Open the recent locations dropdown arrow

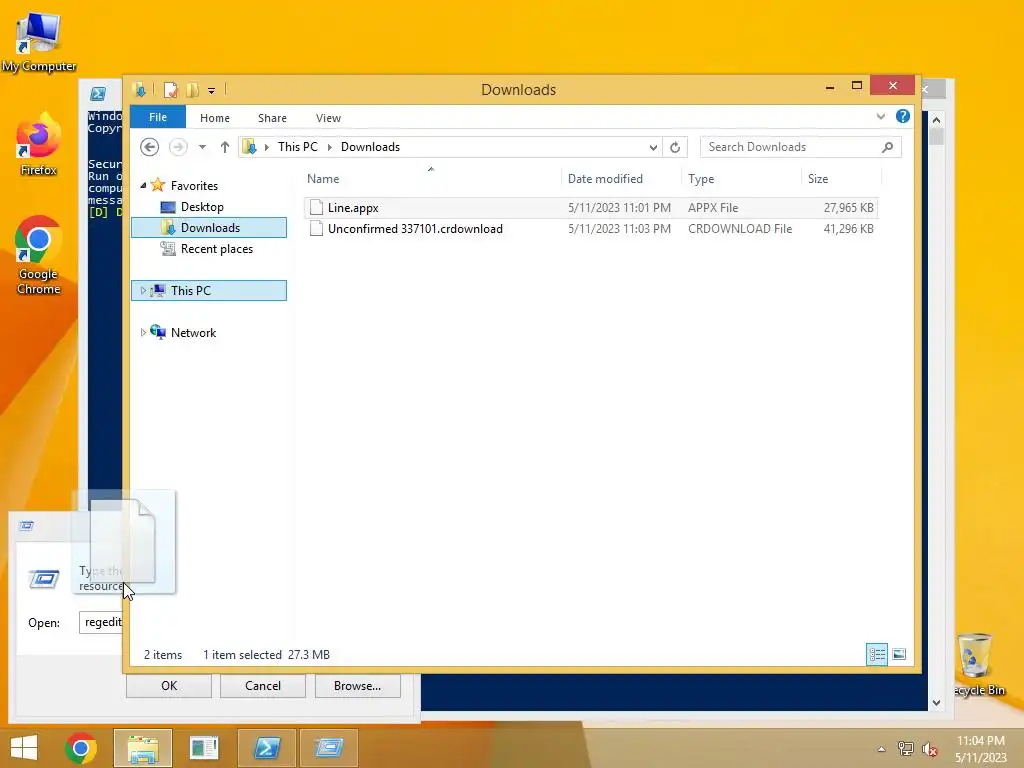coord(202,147)
